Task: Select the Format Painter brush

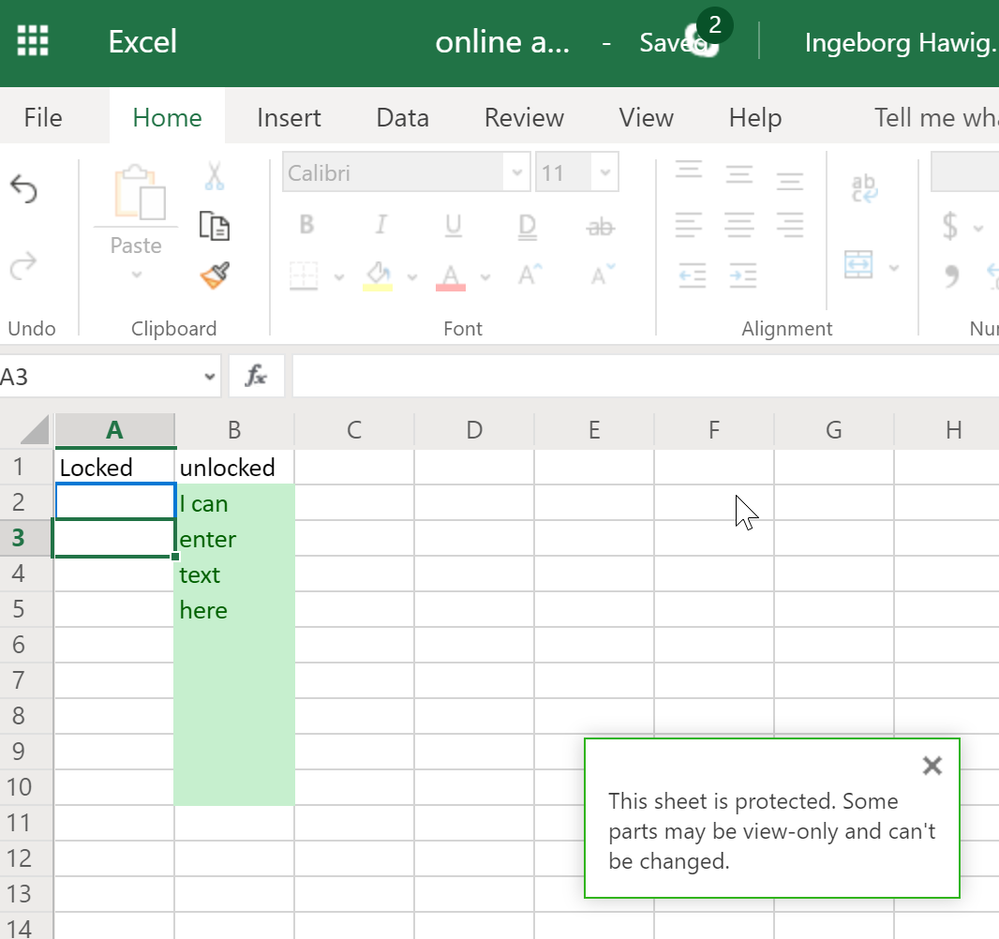Action: (x=215, y=275)
